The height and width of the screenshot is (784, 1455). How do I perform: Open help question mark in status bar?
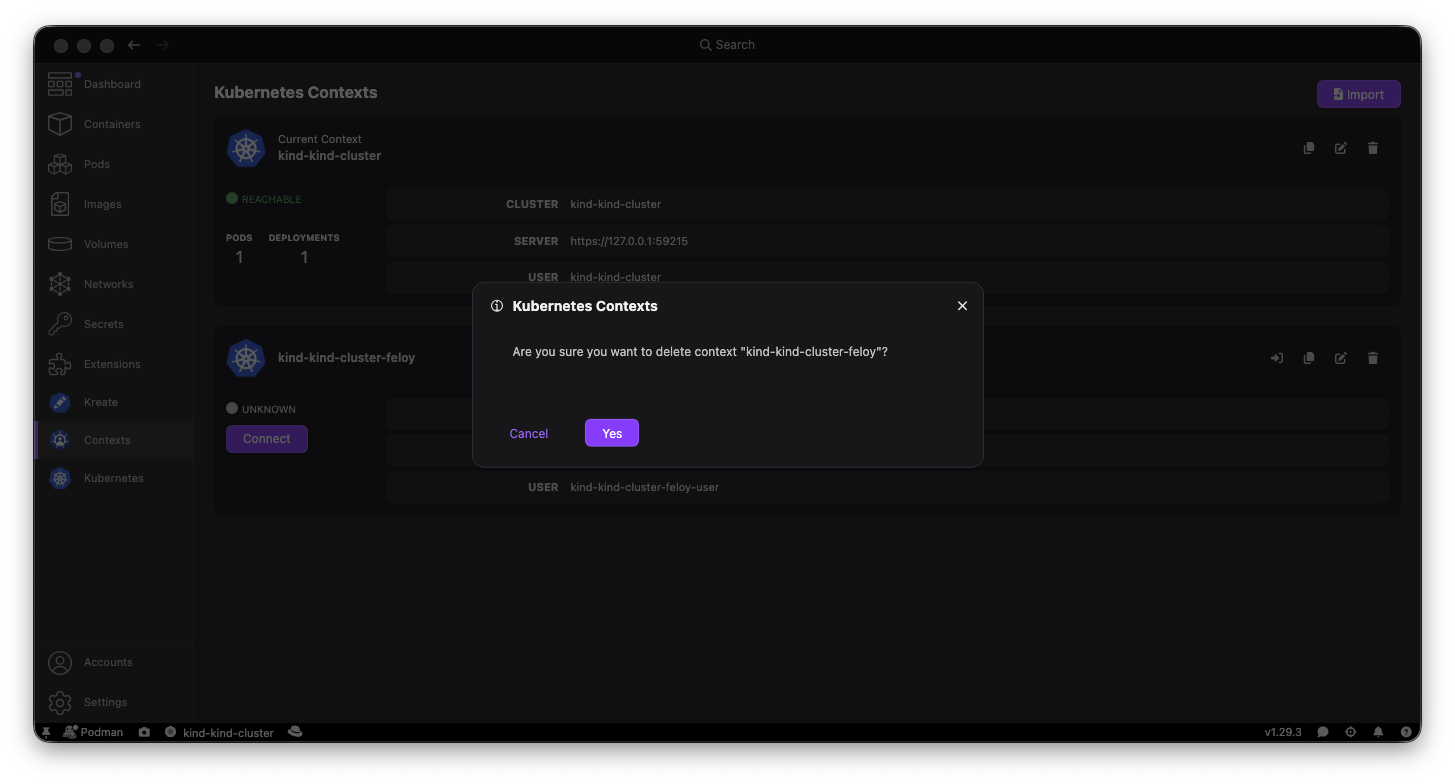coord(1406,732)
